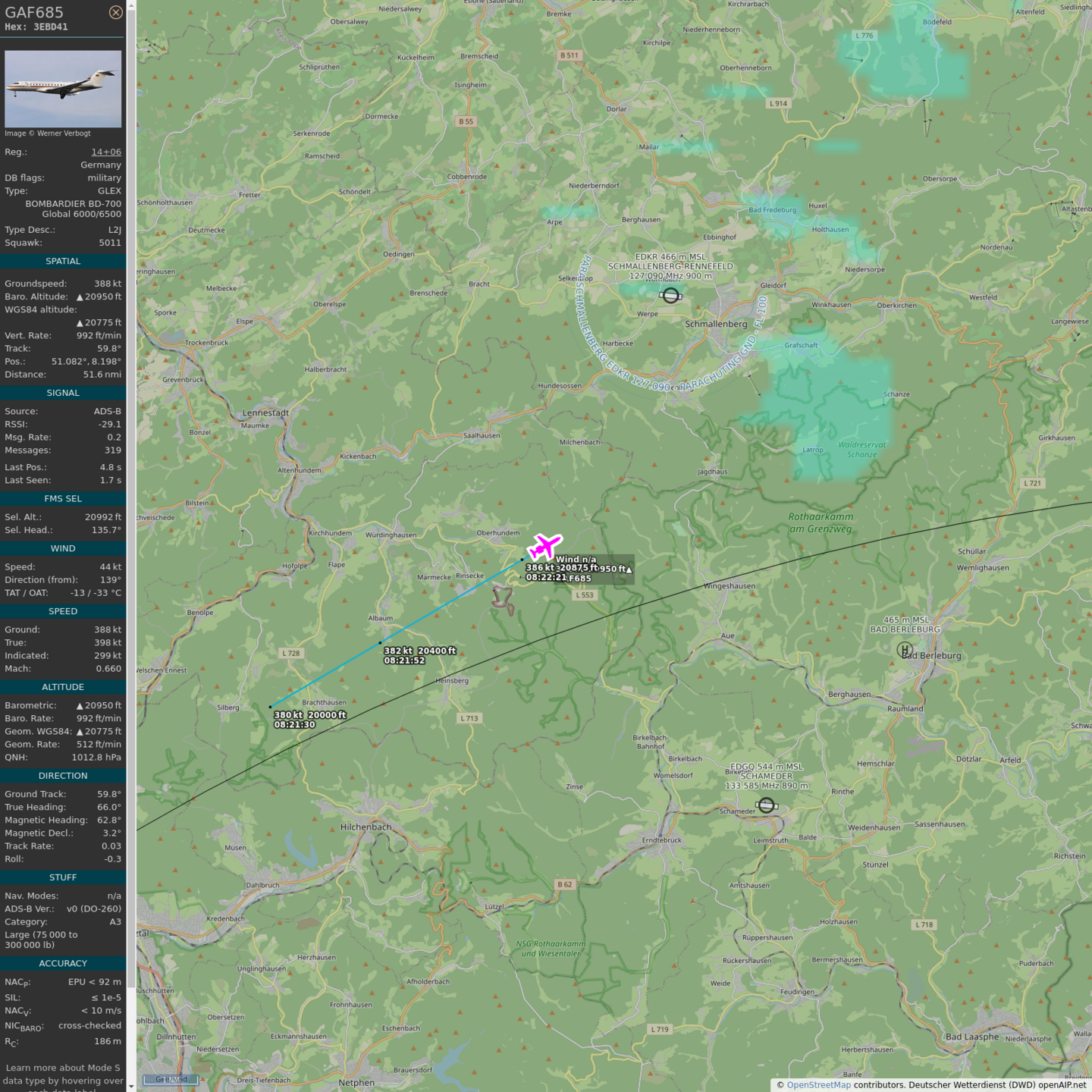Image resolution: width=1092 pixels, height=1092 pixels.
Task: Click the L 553 road shield
Action: tap(584, 595)
